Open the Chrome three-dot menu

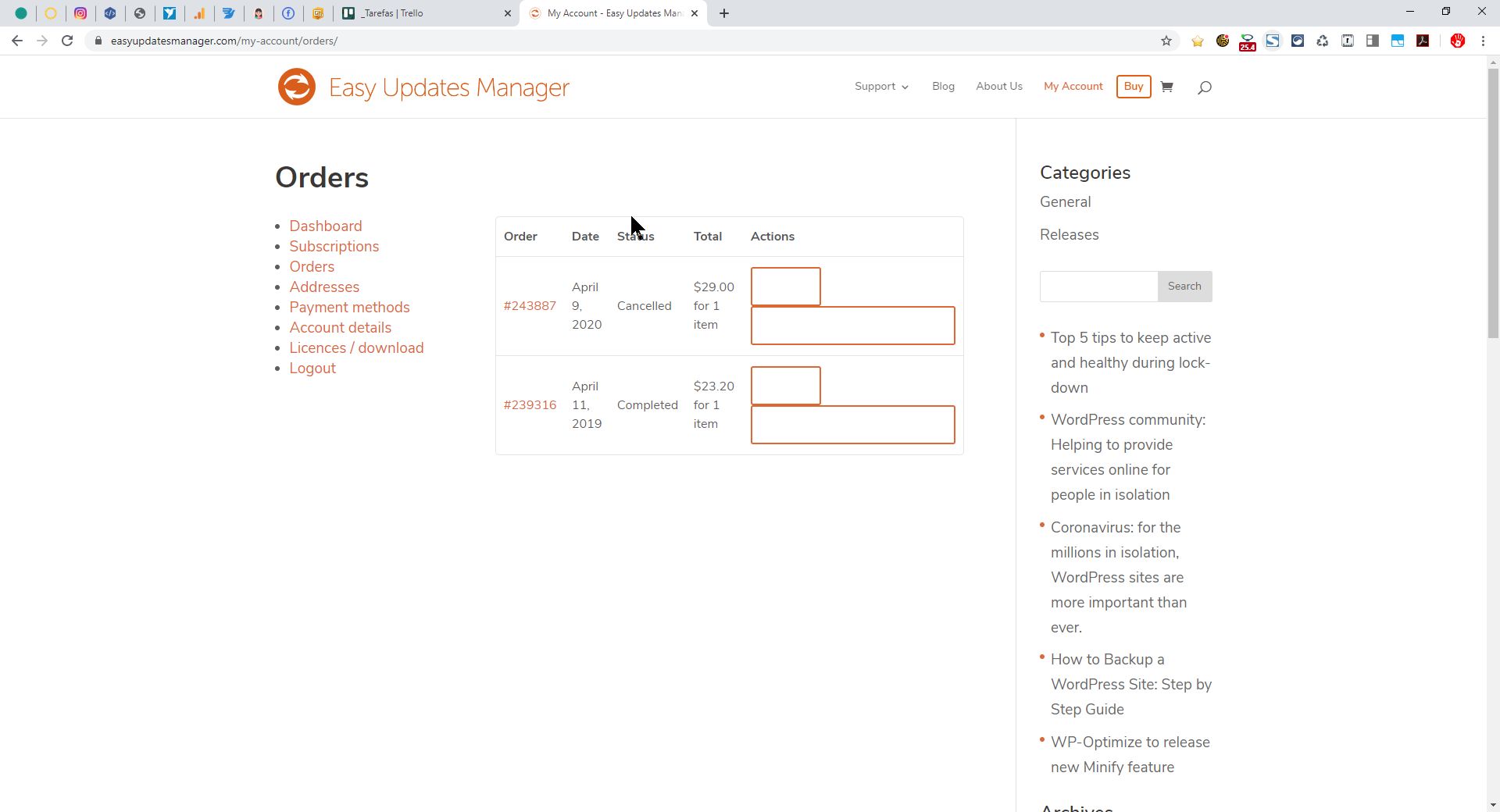[x=1483, y=41]
